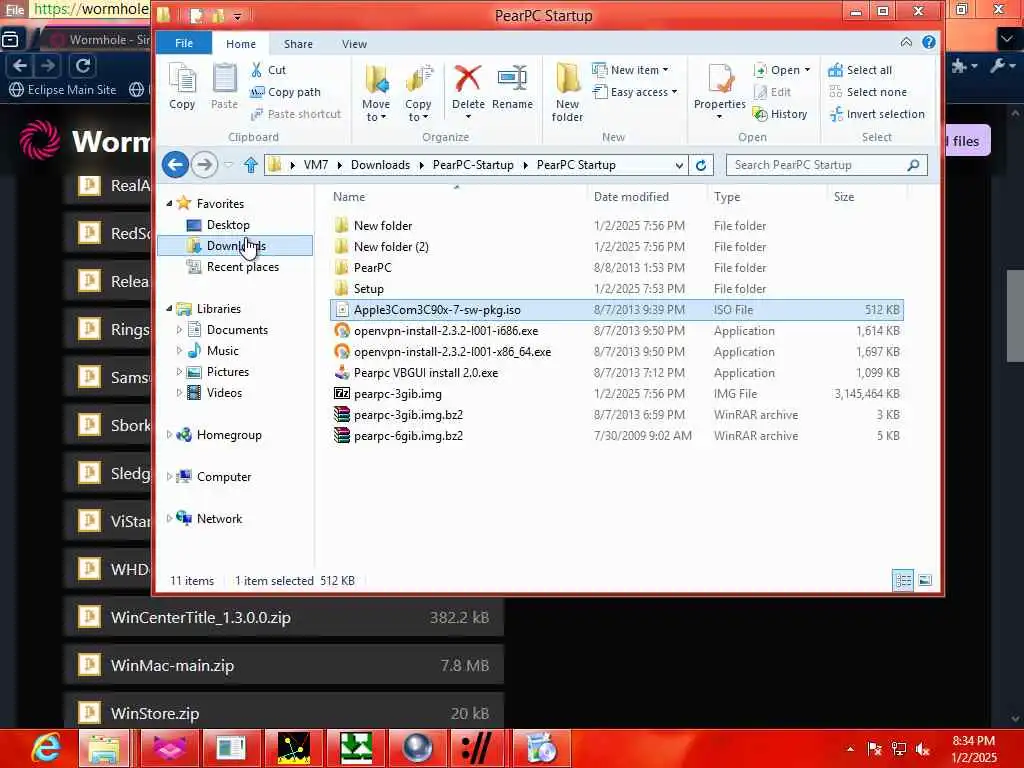Collapse the Libraries tree node
This screenshot has height=768, width=1024.
(x=169, y=309)
